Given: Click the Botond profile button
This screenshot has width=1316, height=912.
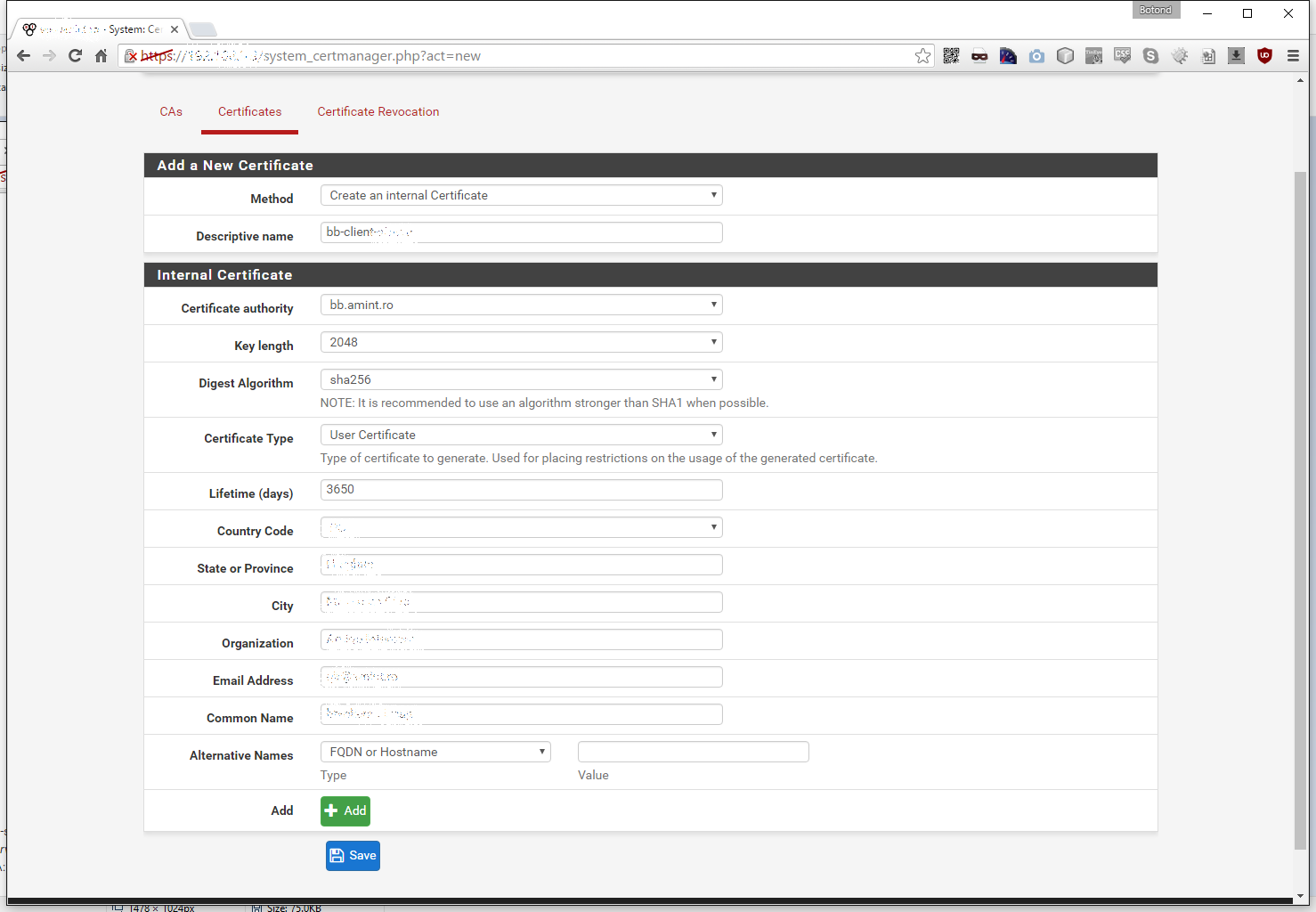Looking at the screenshot, I should click(1156, 10).
